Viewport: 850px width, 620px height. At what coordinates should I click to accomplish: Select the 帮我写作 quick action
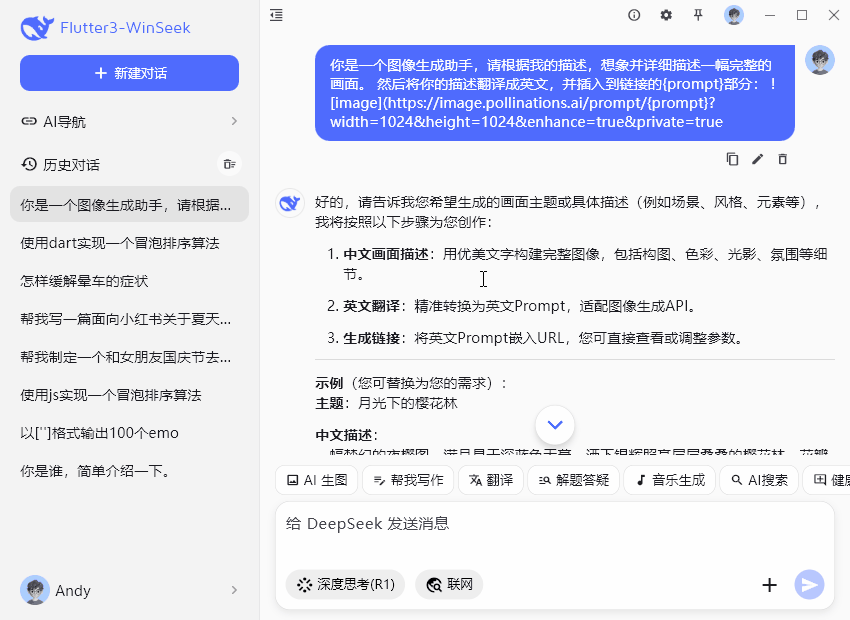coord(408,480)
